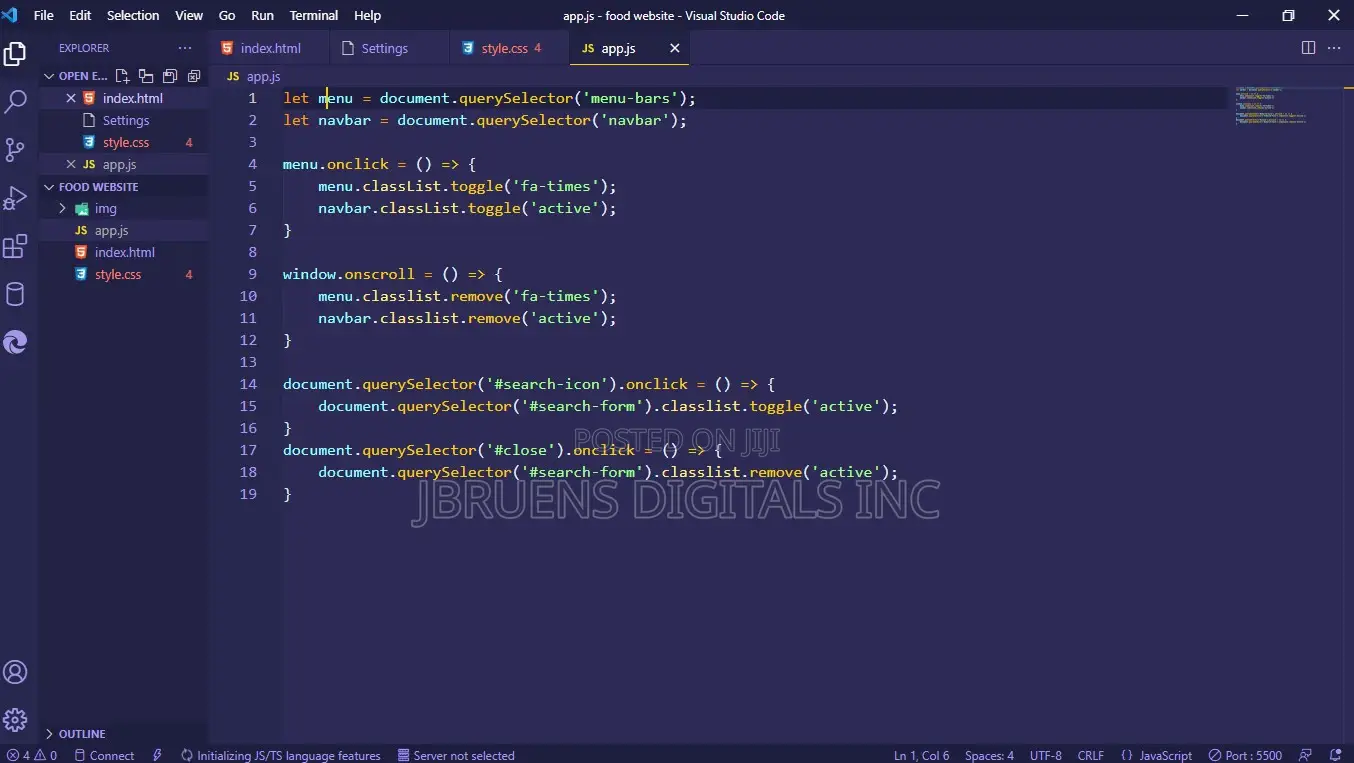The image size is (1354, 763).
Task: Change indentation via Spaces: 4
Action: pyautogui.click(x=989, y=755)
